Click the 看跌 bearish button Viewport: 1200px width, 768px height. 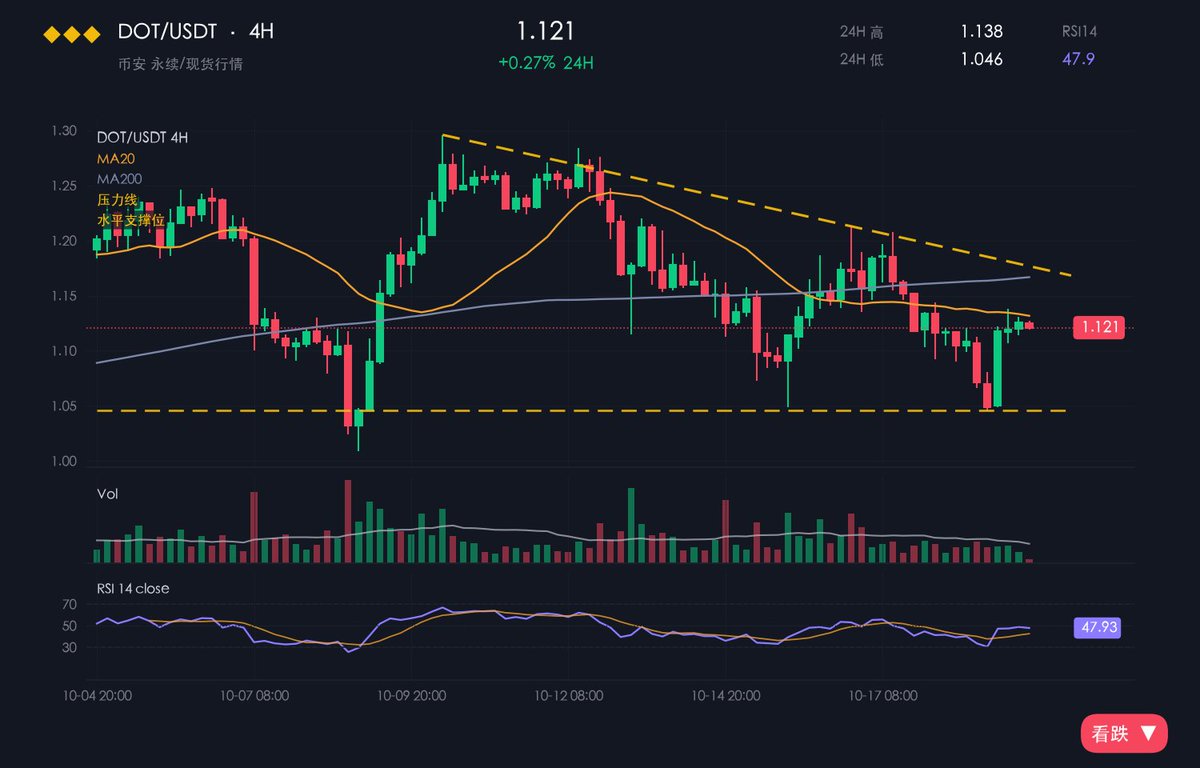[1124, 734]
